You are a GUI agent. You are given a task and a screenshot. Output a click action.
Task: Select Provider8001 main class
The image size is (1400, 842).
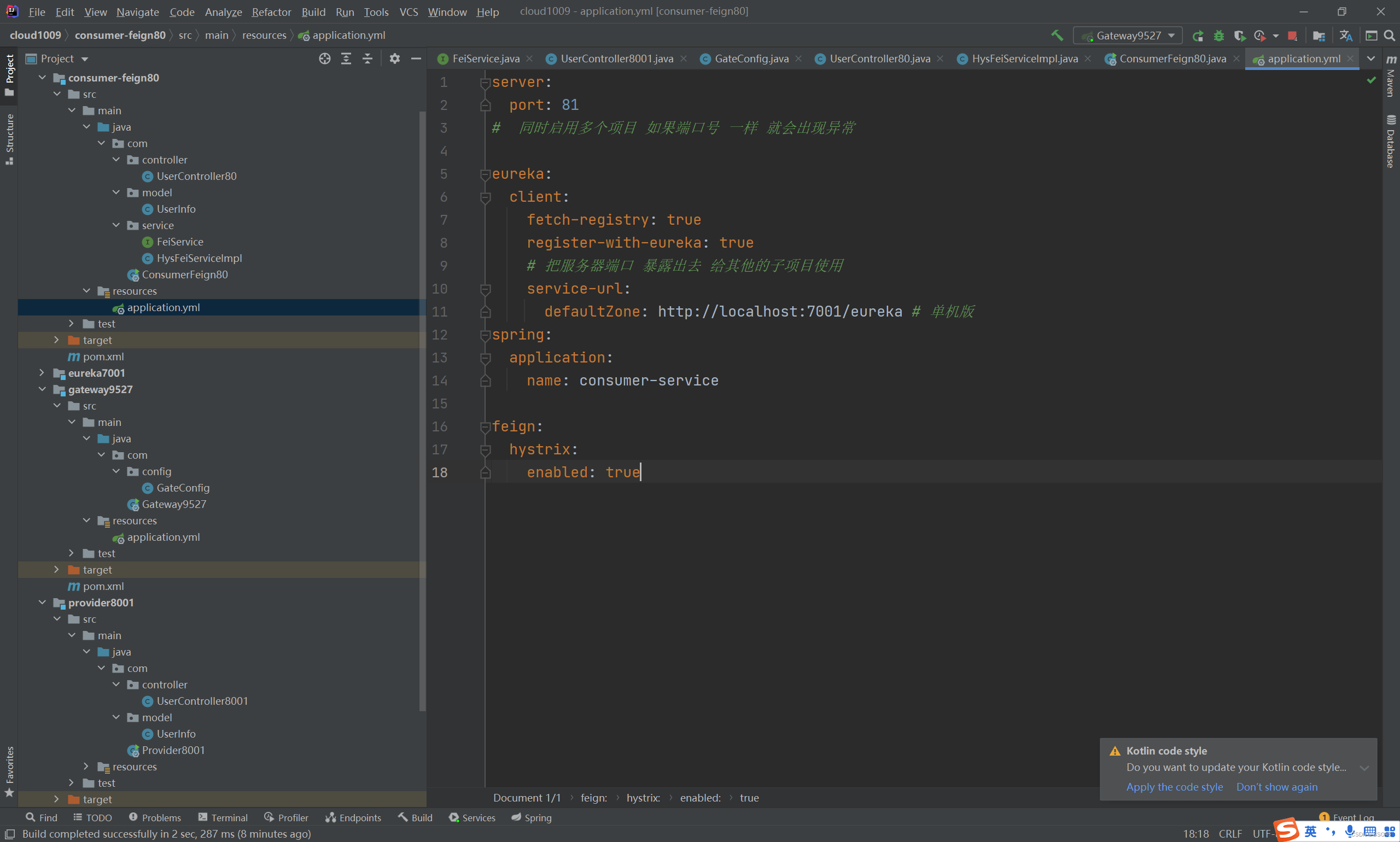172,750
